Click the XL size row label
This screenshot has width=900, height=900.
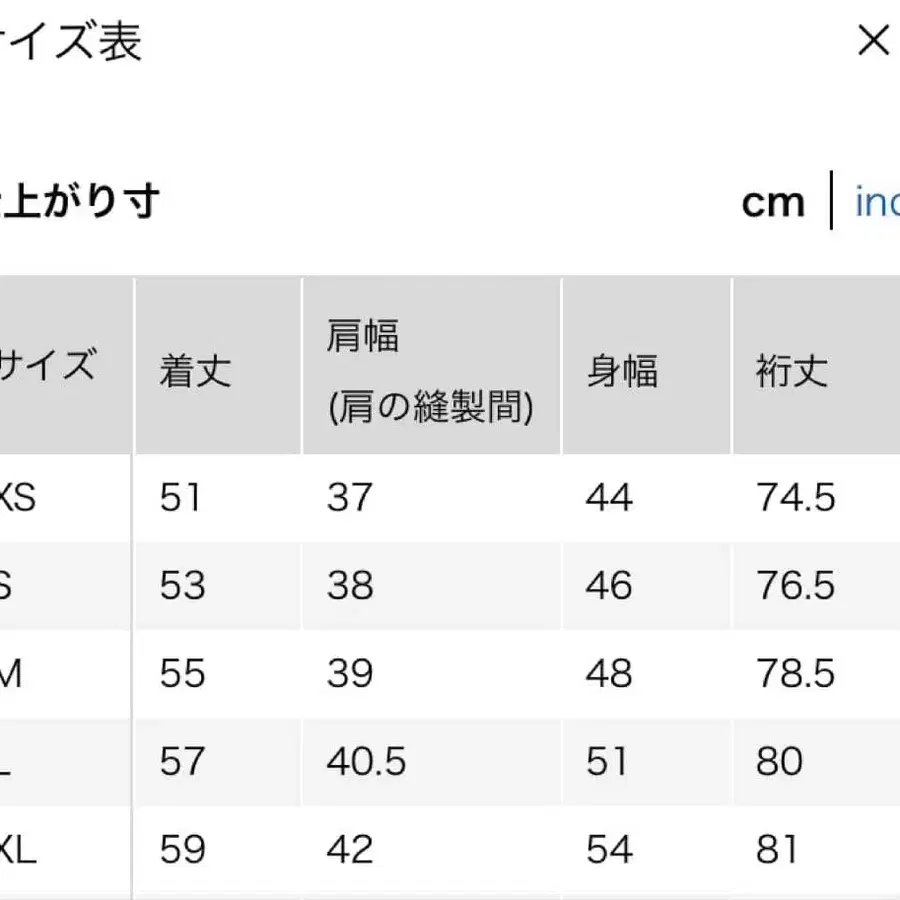pyautogui.click(x=22, y=849)
